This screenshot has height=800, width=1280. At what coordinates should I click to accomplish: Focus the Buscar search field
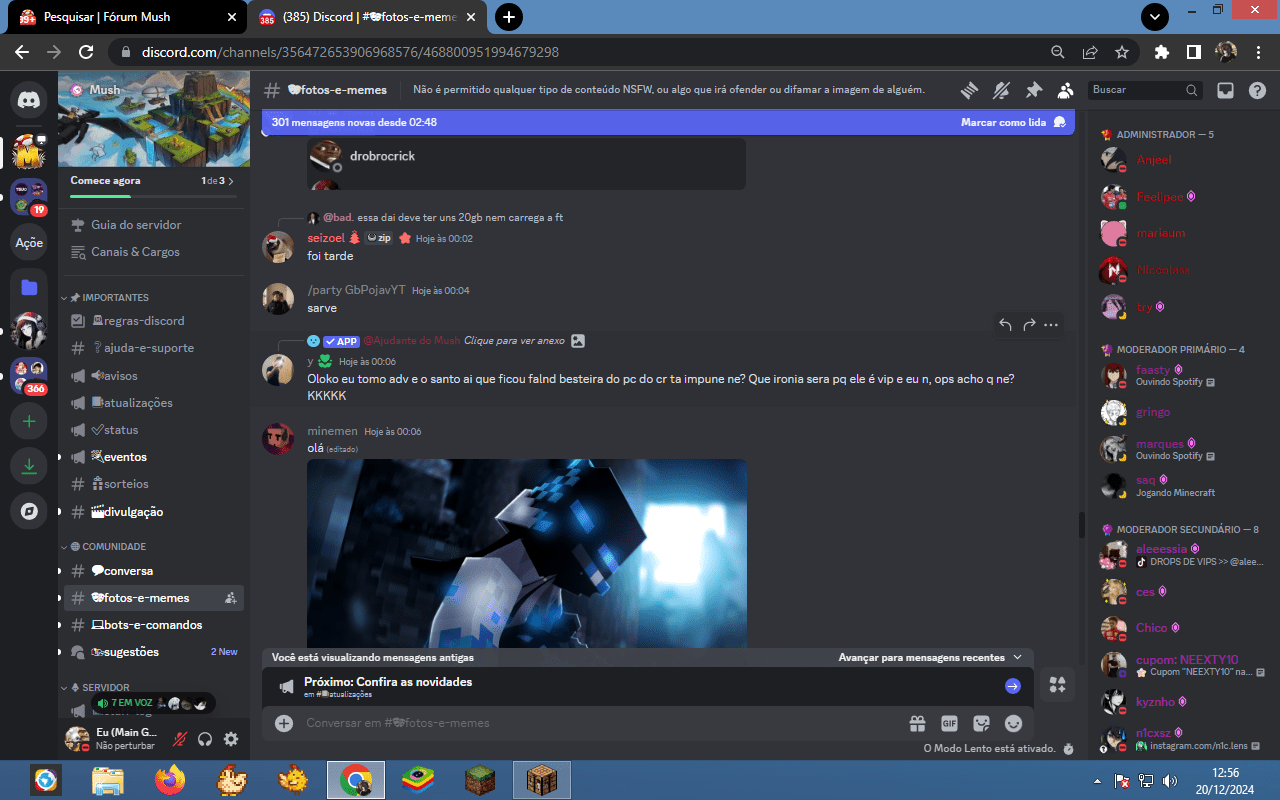(x=1145, y=90)
